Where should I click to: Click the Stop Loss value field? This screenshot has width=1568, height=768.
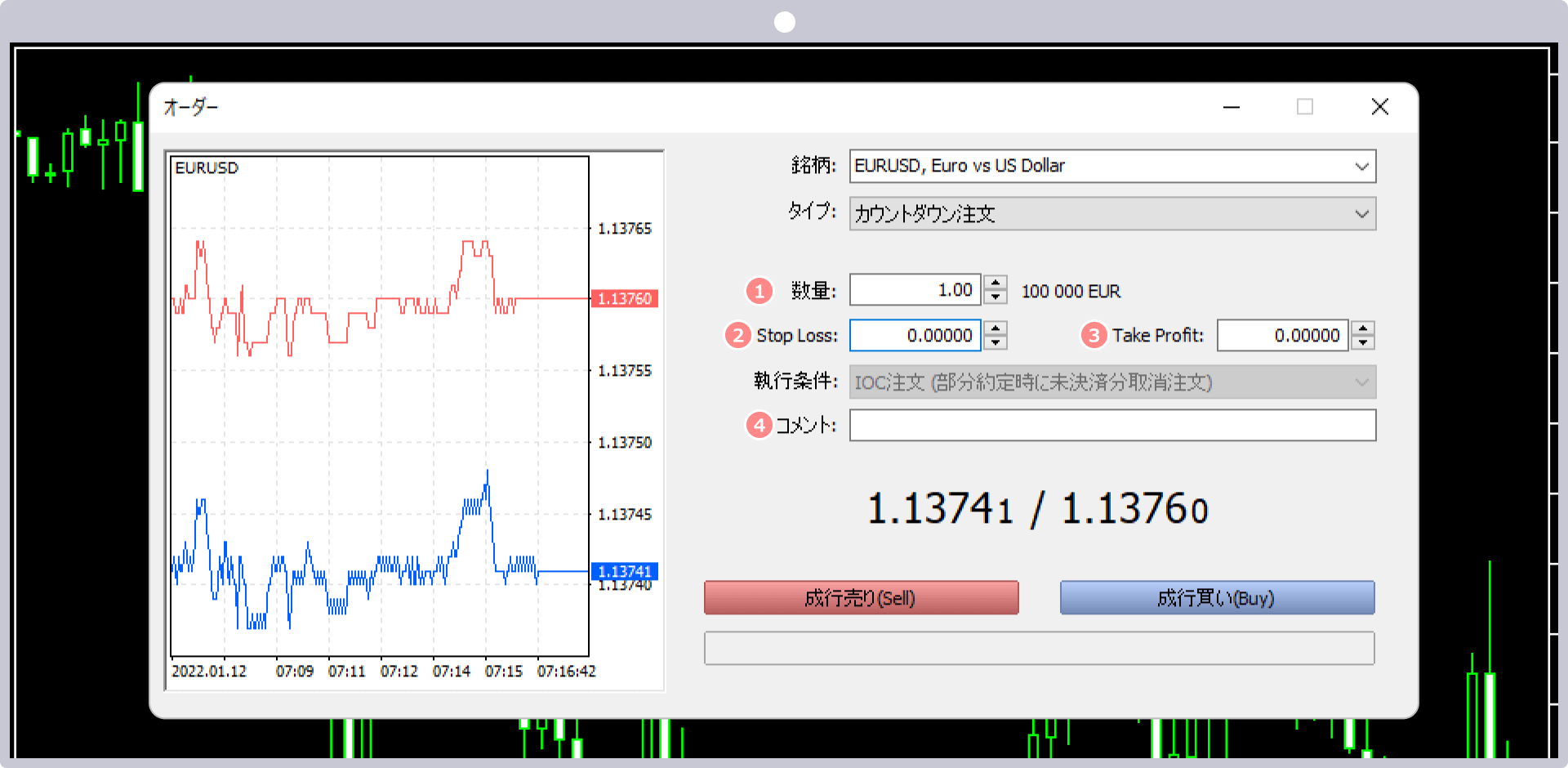tap(915, 335)
